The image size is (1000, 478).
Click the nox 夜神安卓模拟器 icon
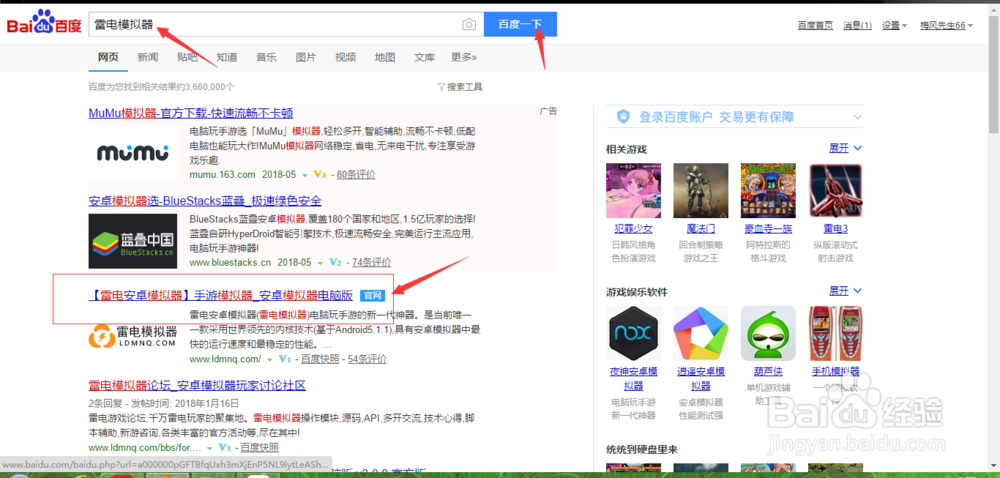pyautogui.click(x=633, y=333)
